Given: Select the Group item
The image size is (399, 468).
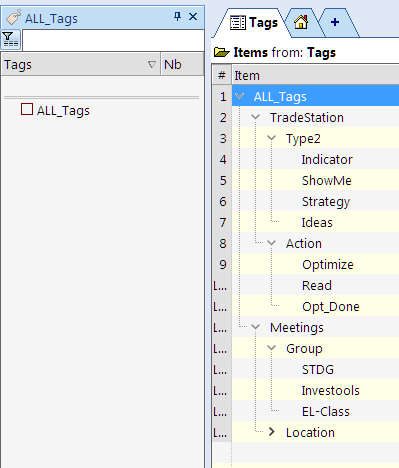Looking at the screenshot, I should point(304,349).
